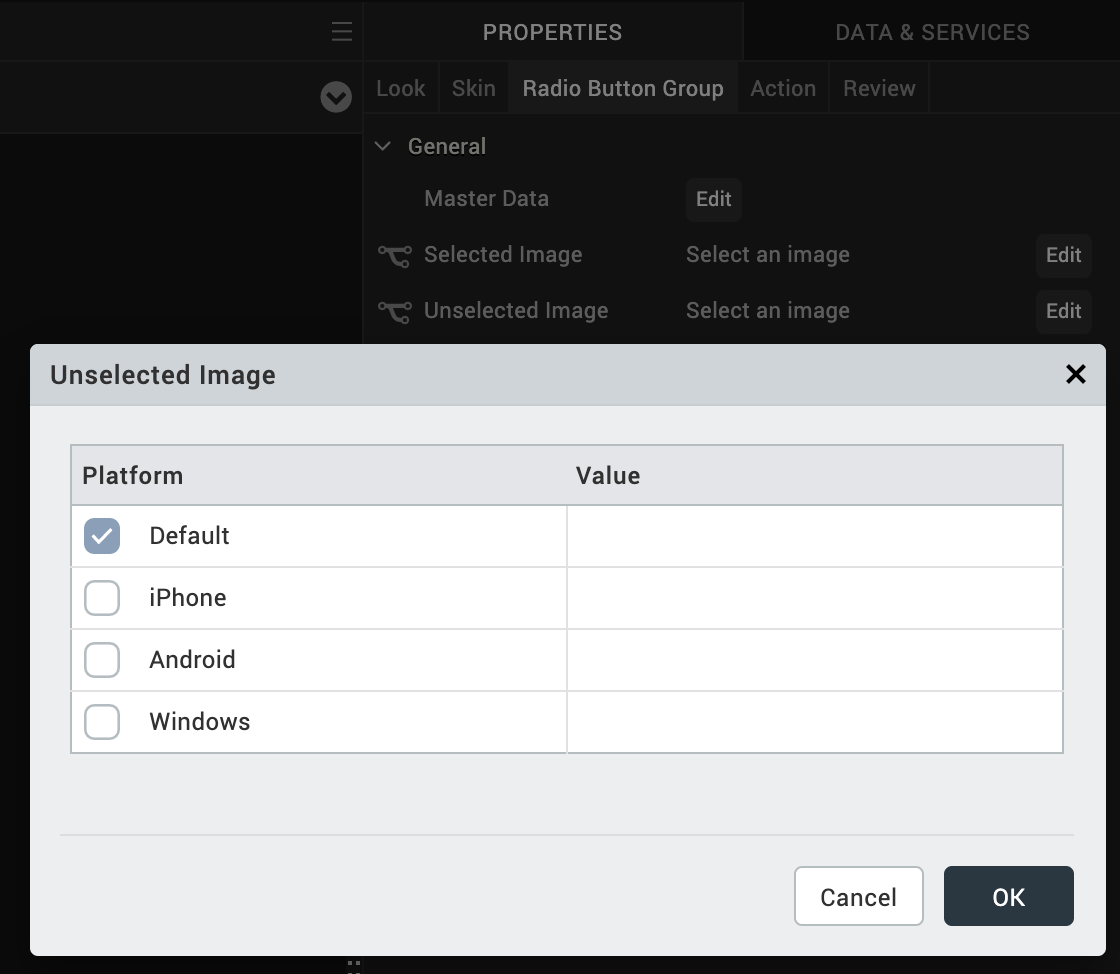Cancel the Unselected Image dialog
The height and width of the screenshot is (974, 1120).
pyautogui.click(x=858, y=897)
